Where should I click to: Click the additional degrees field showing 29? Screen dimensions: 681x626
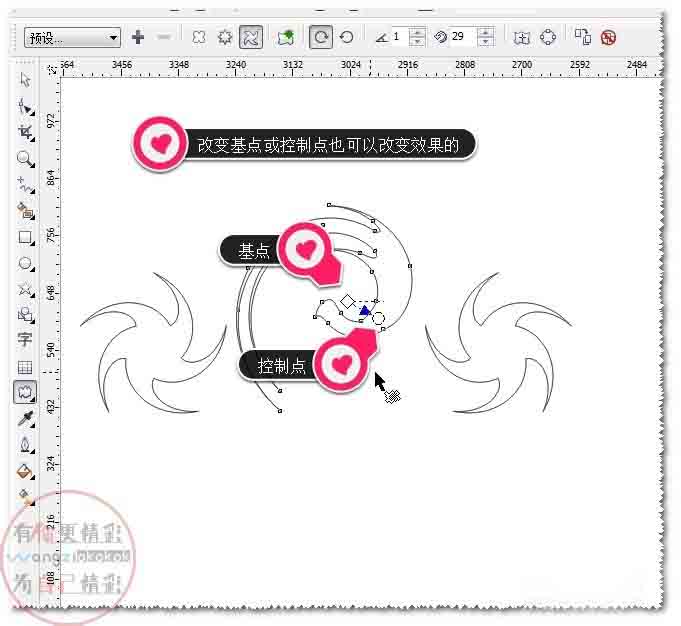coord(463,37)
